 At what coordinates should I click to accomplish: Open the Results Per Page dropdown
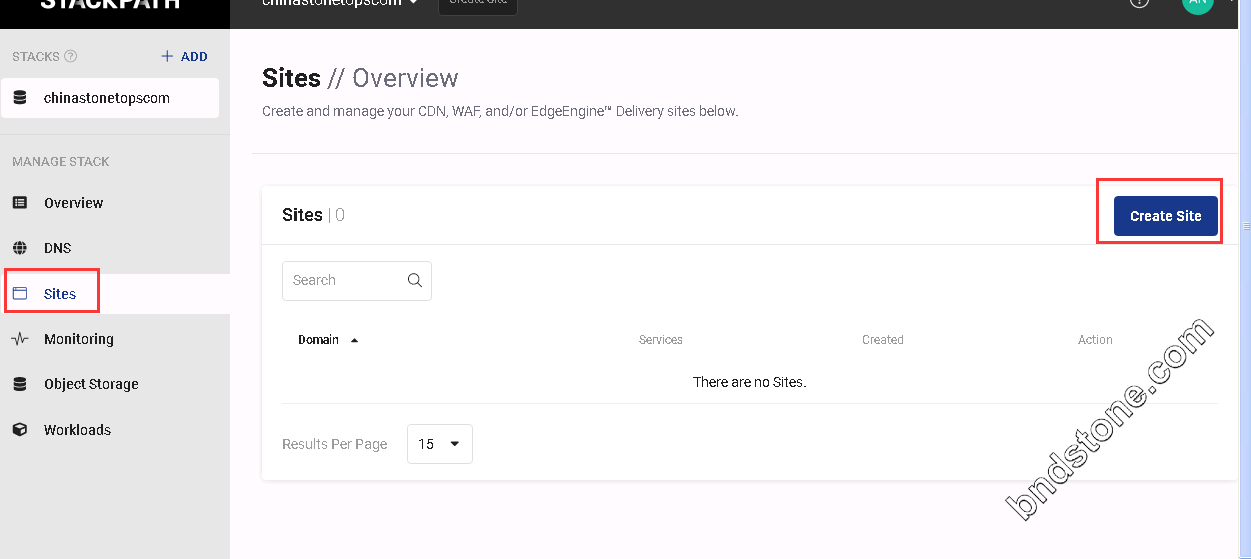click(440, 444)
